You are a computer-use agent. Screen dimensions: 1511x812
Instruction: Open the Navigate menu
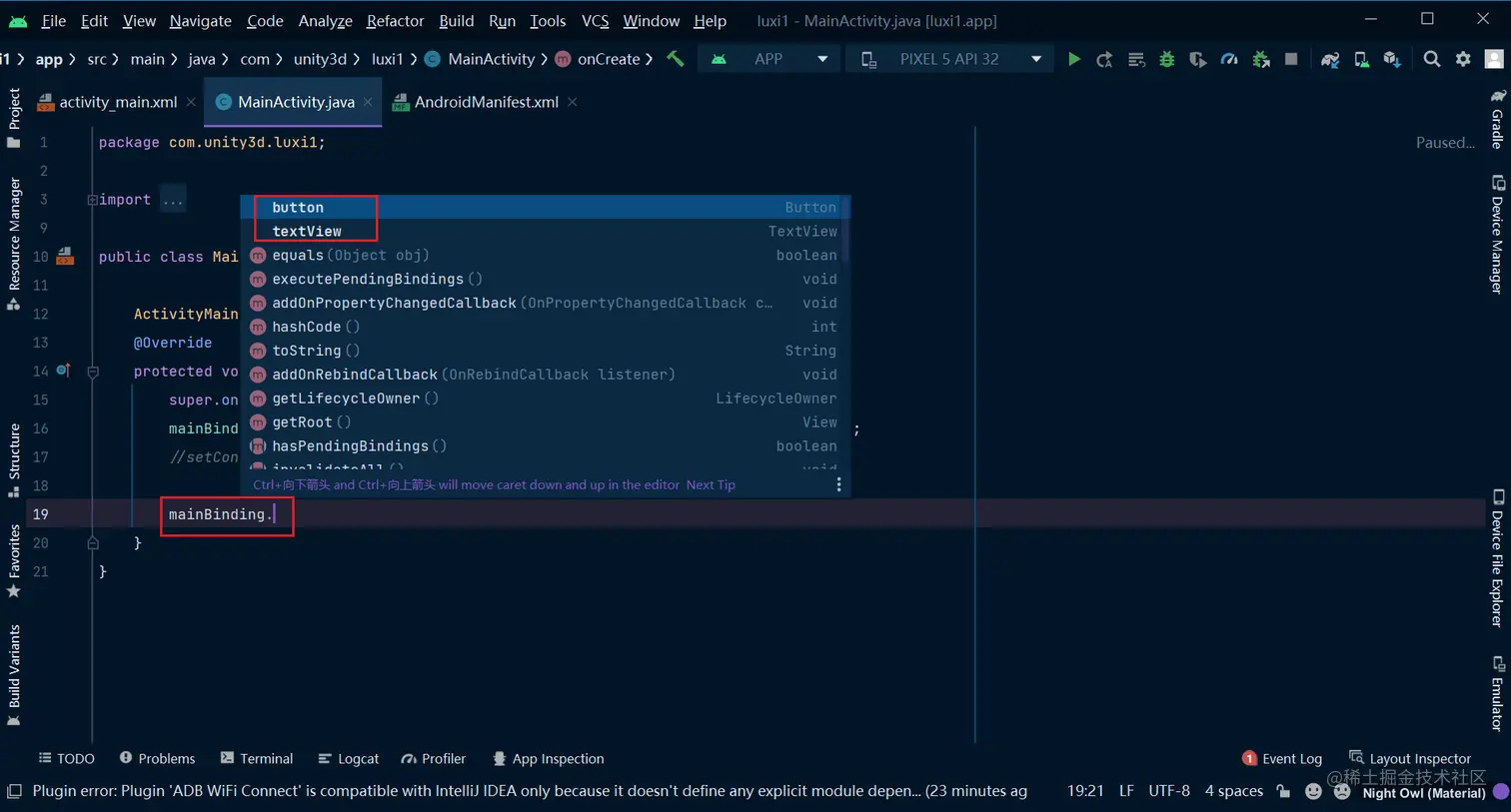[200, 20]
